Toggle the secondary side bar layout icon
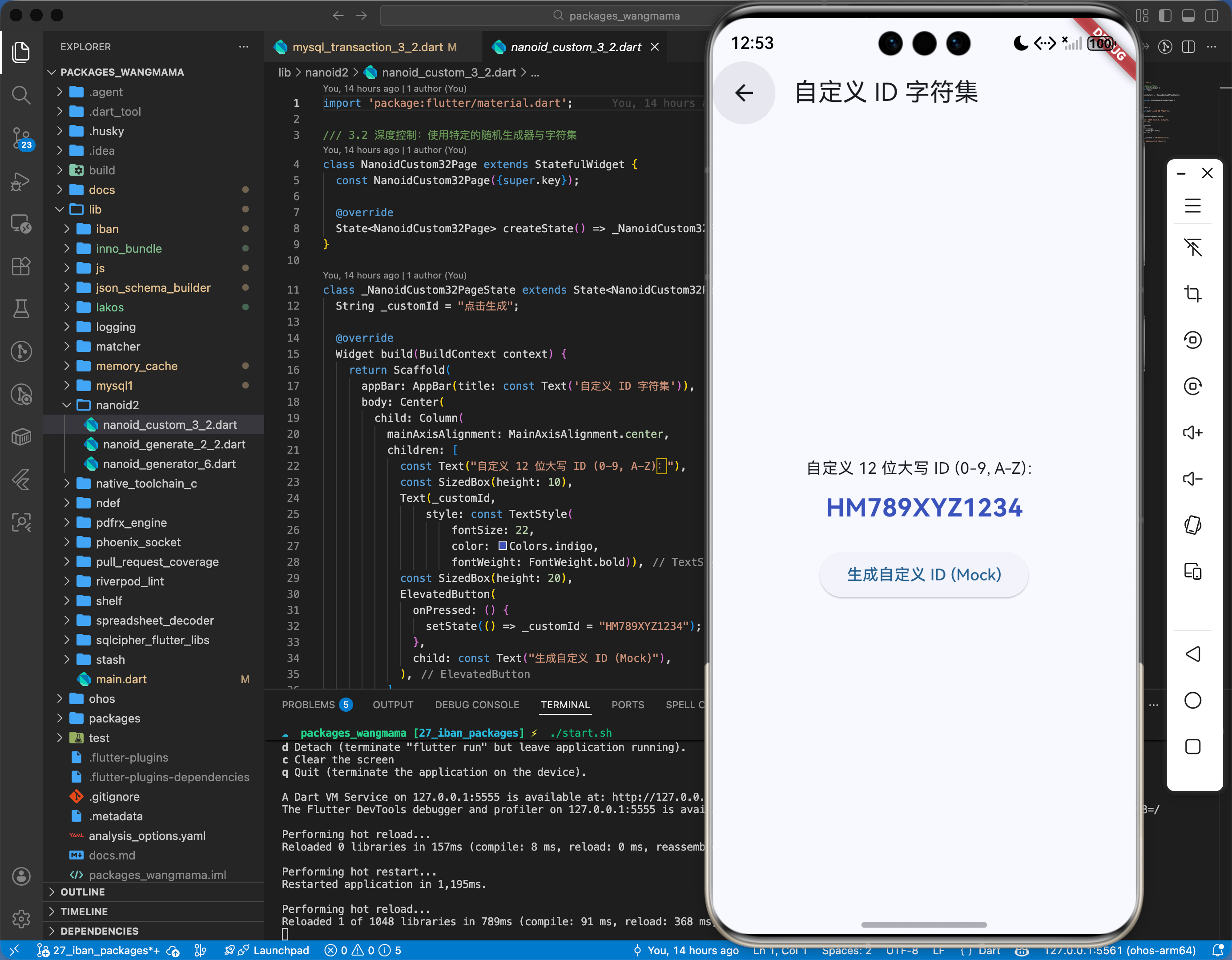This screenshot has width=1232, height=960. (x=1211, y=16)
